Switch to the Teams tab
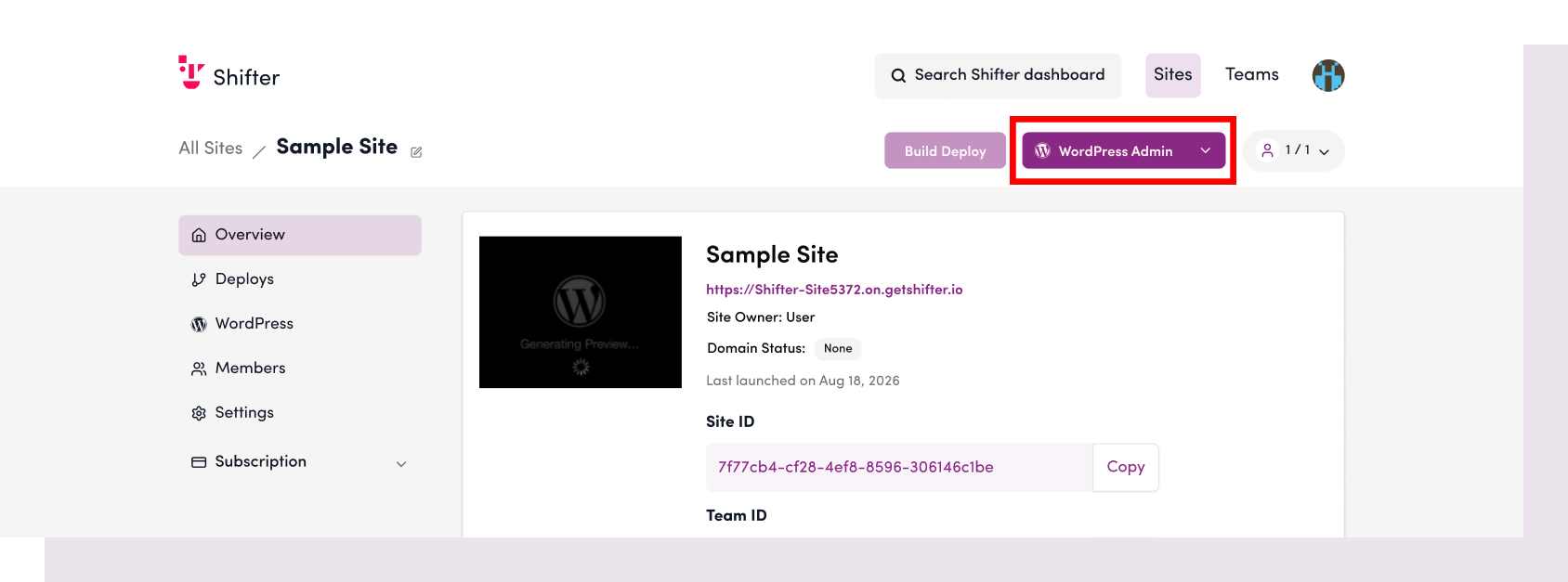1568x582 pixels. tap(1252, 75)
